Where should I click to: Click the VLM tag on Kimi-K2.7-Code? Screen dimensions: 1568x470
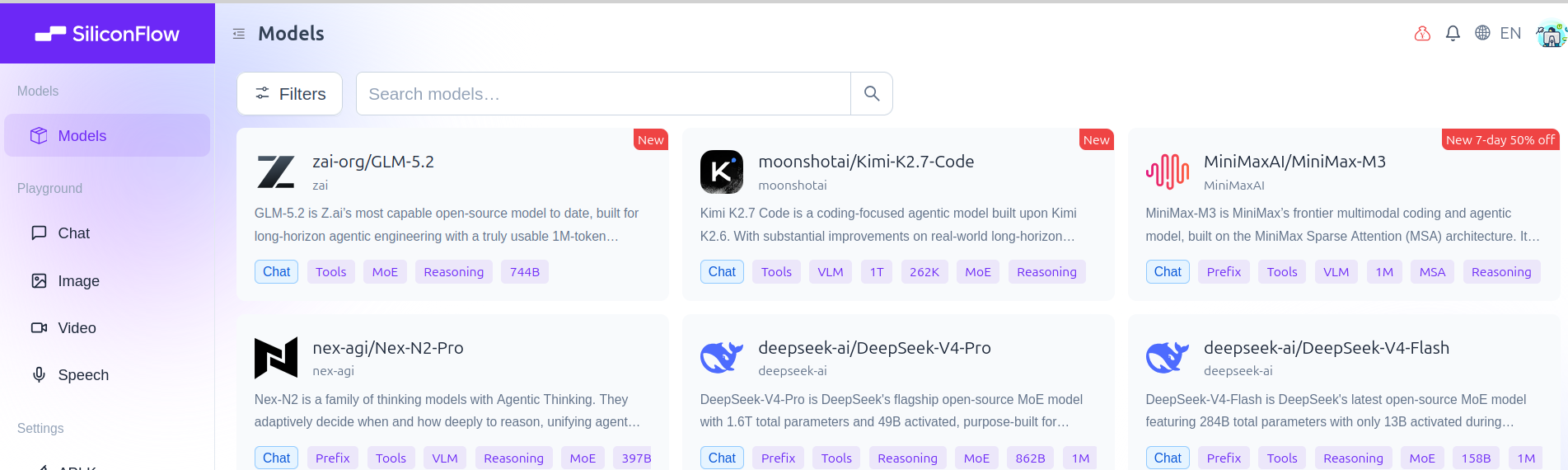831,272
